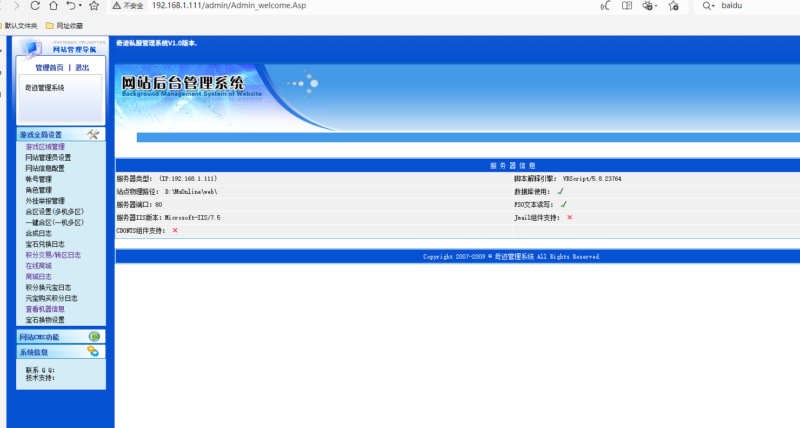Open the 网址收藏 bookmarks folder
This screenshot has width=800, height=428.
tap(64, 26)
